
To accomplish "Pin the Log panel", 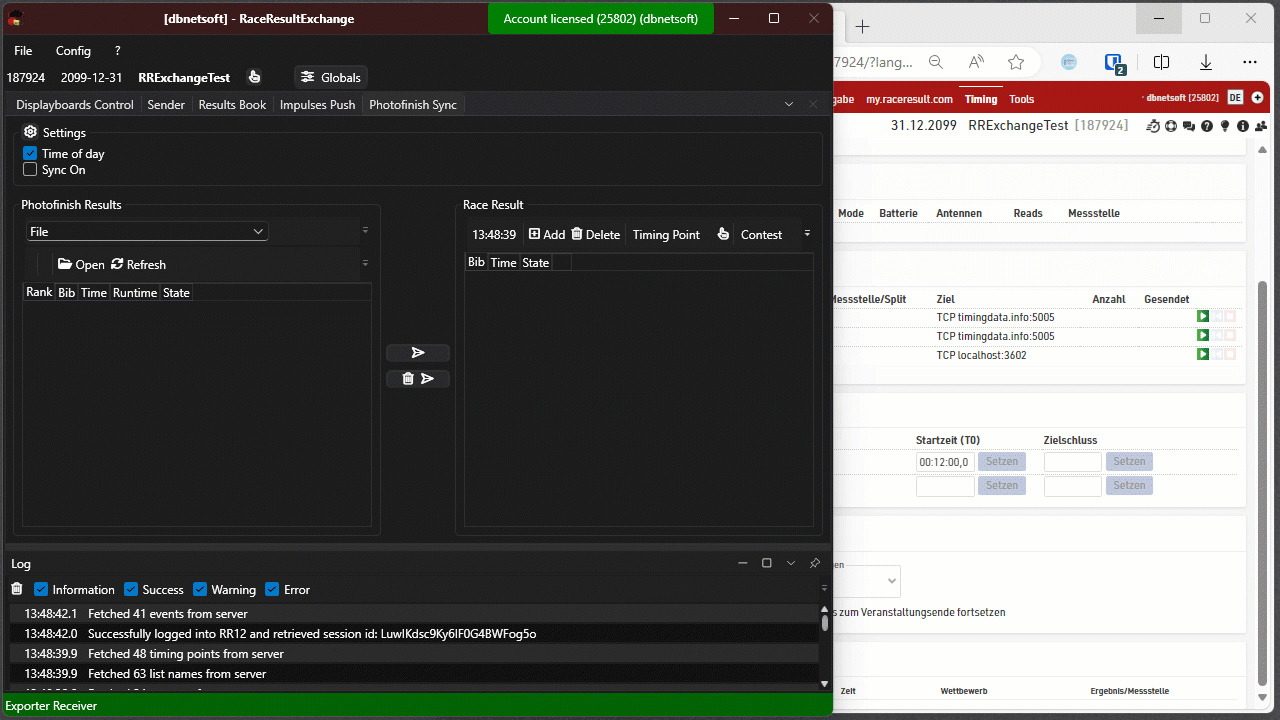I will [x=815, y=563].
